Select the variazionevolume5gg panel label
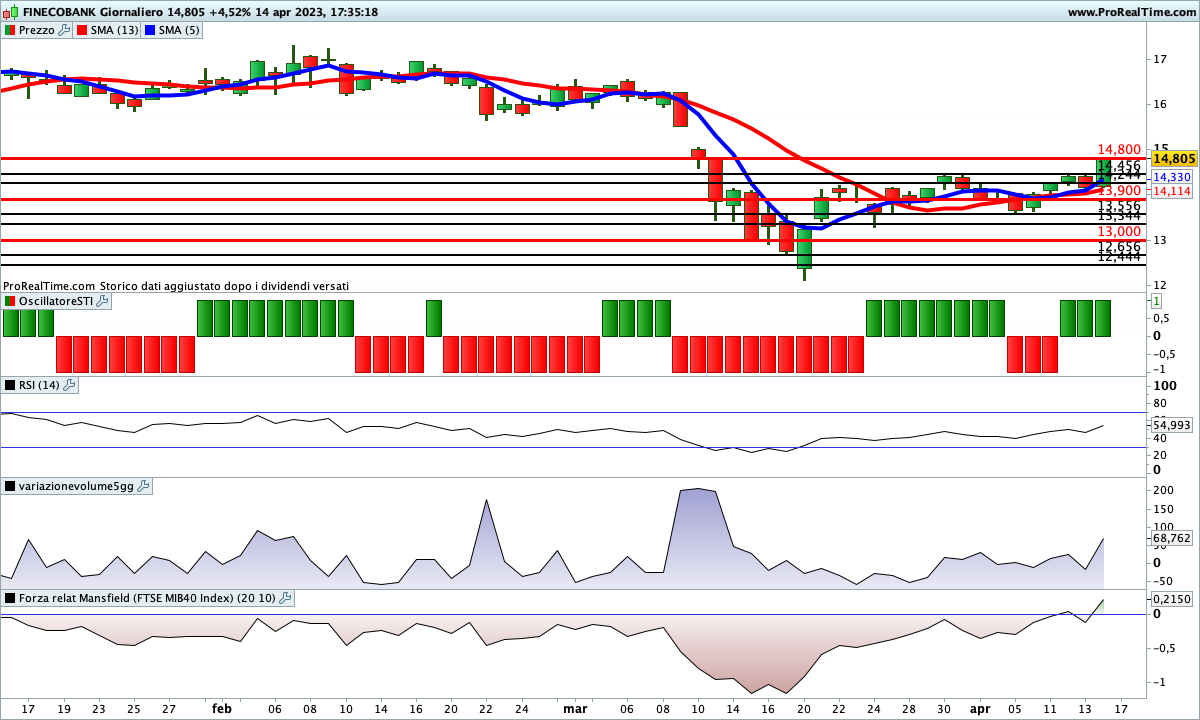The height and width of the screenshot is (720, 1200). pyautogui.click(x=76, y=486)
